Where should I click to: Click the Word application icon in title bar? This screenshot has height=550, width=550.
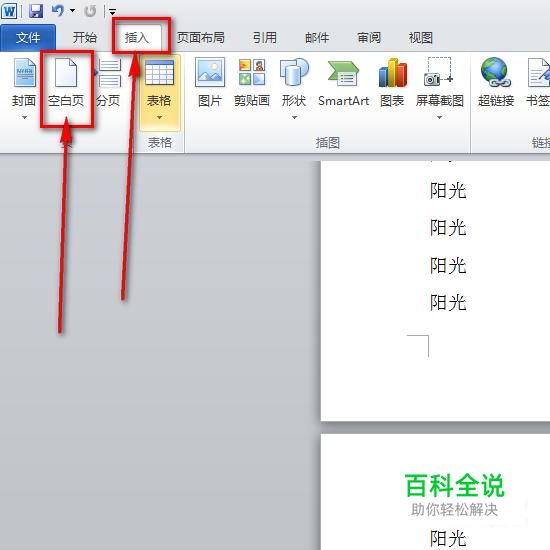tap(9, 11)
